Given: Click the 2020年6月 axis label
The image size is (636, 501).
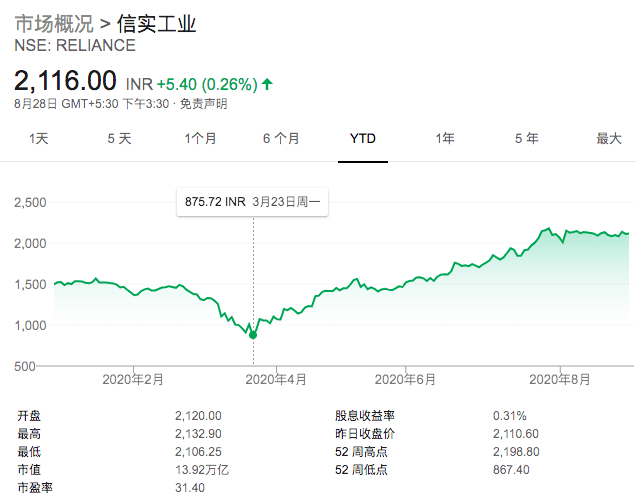Looking at the screenshot, I should coord(405,380).
